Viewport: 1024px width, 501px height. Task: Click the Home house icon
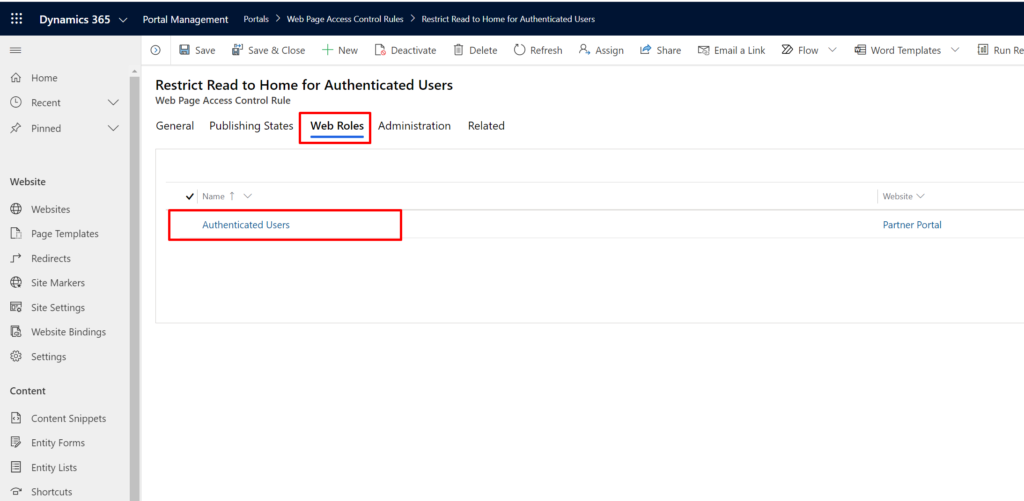tap(16, 78)
